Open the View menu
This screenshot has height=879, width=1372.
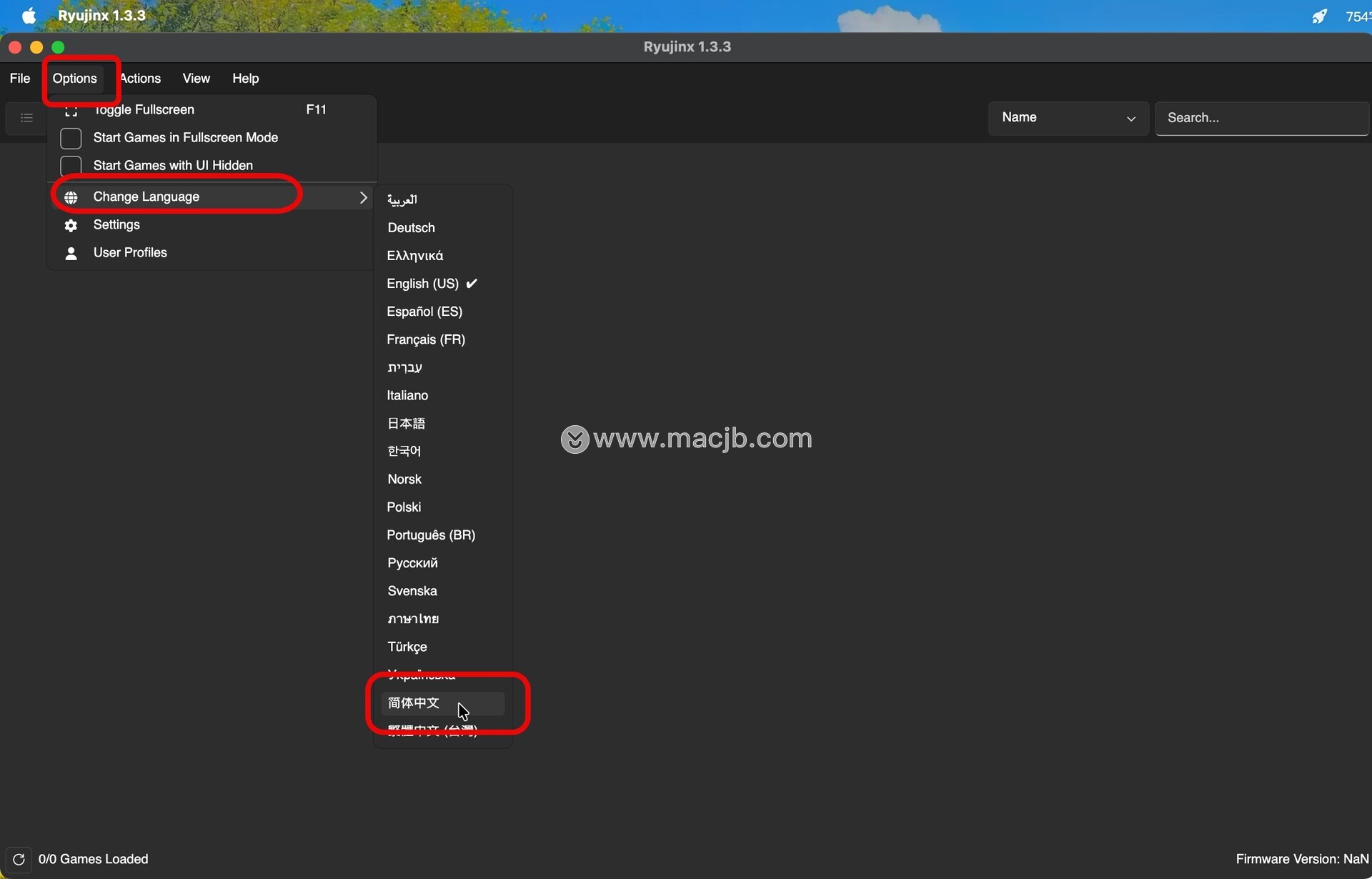[x=196, y=79]
